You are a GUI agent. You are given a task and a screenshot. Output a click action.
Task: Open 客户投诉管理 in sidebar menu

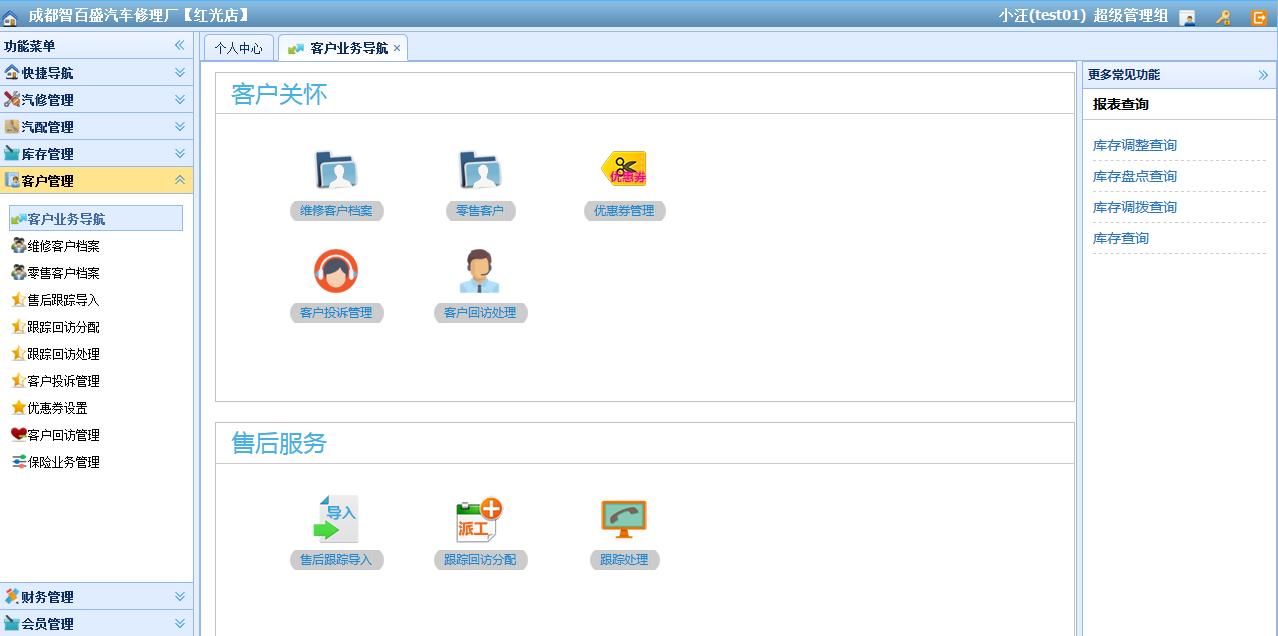[x=63, y=380]
